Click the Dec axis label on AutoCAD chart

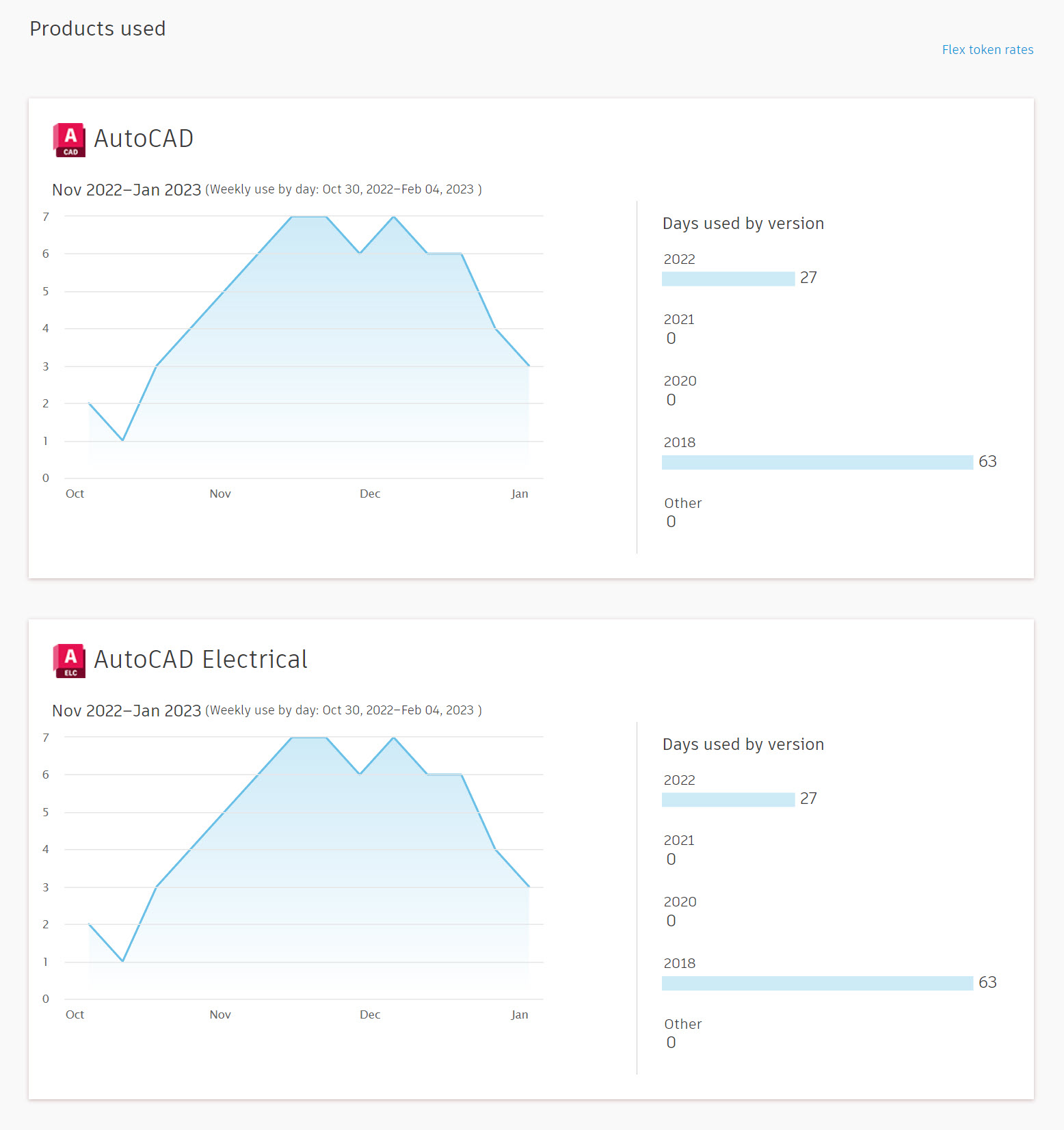[x=370, y=494]
